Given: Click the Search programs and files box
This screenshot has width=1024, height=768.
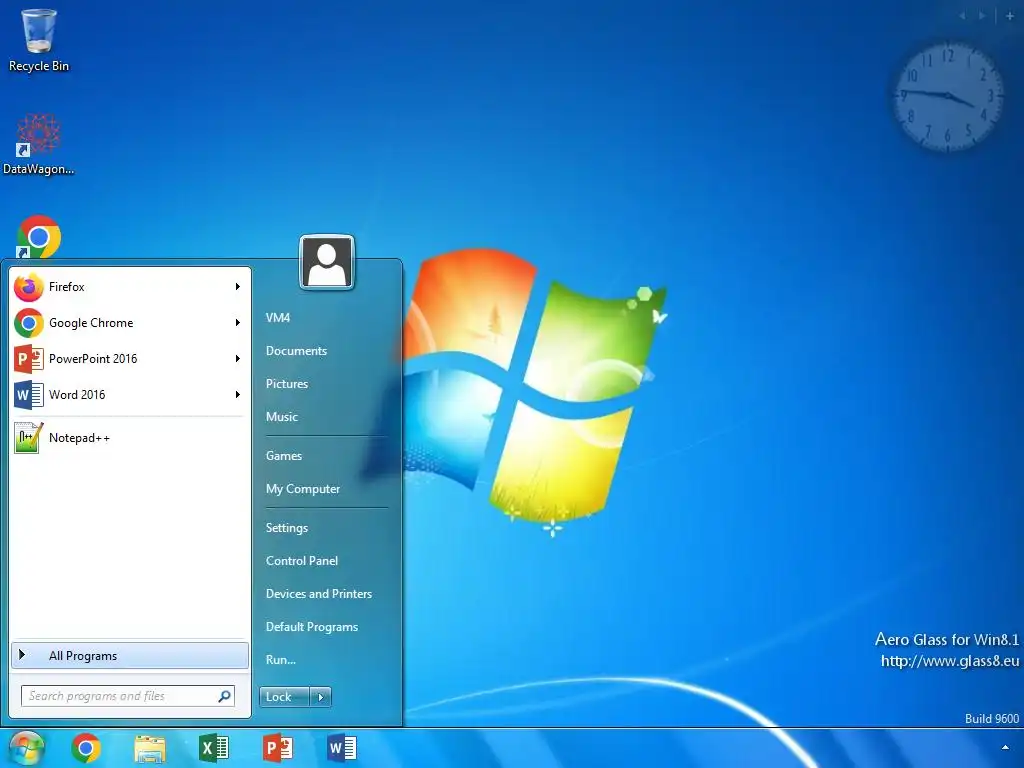Looking at the screenshot, I should (x=128, y=696).
